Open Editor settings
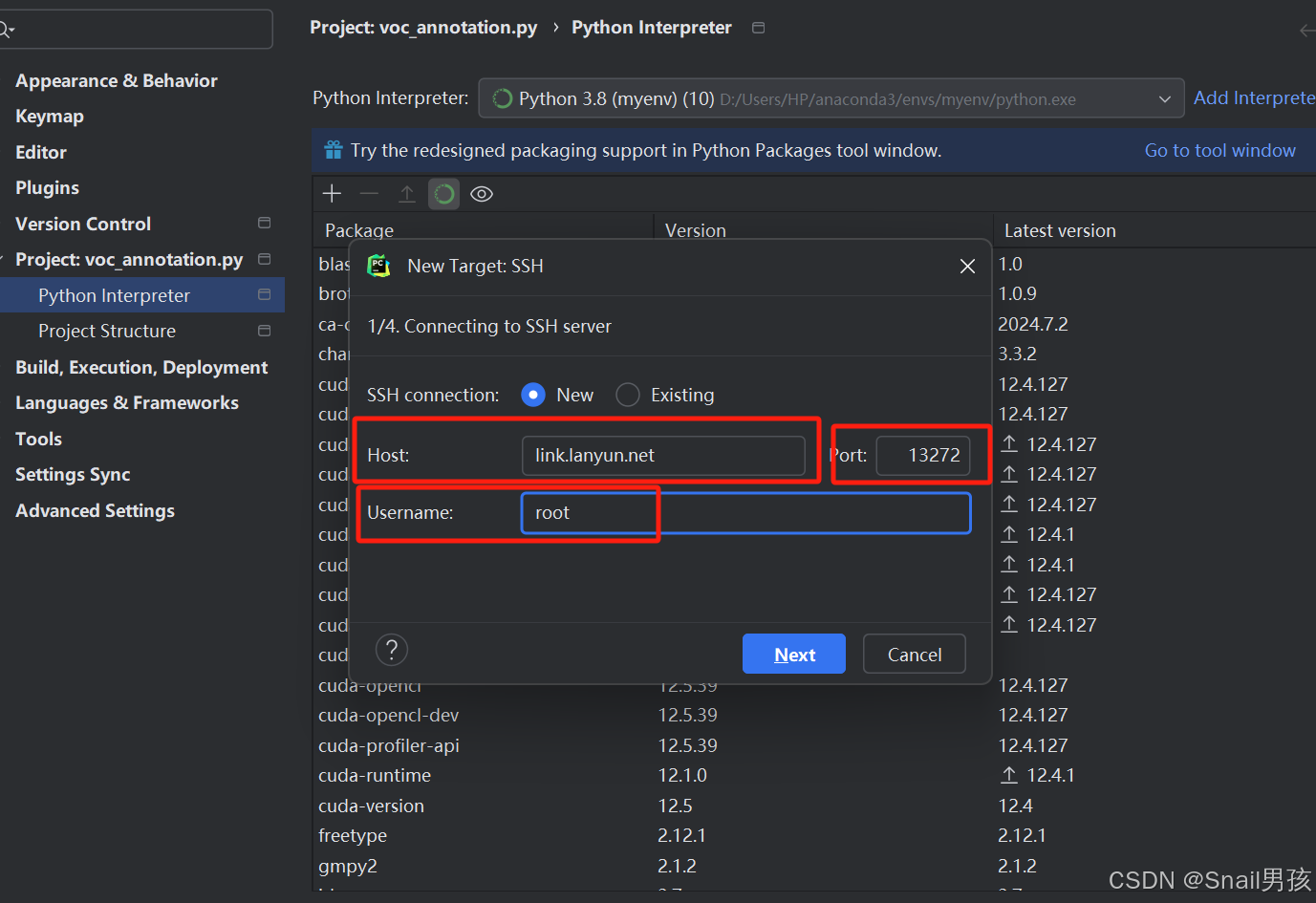The width and height of the screenshot is (1316, 903). pyautogui.click(x=41, y=152)
